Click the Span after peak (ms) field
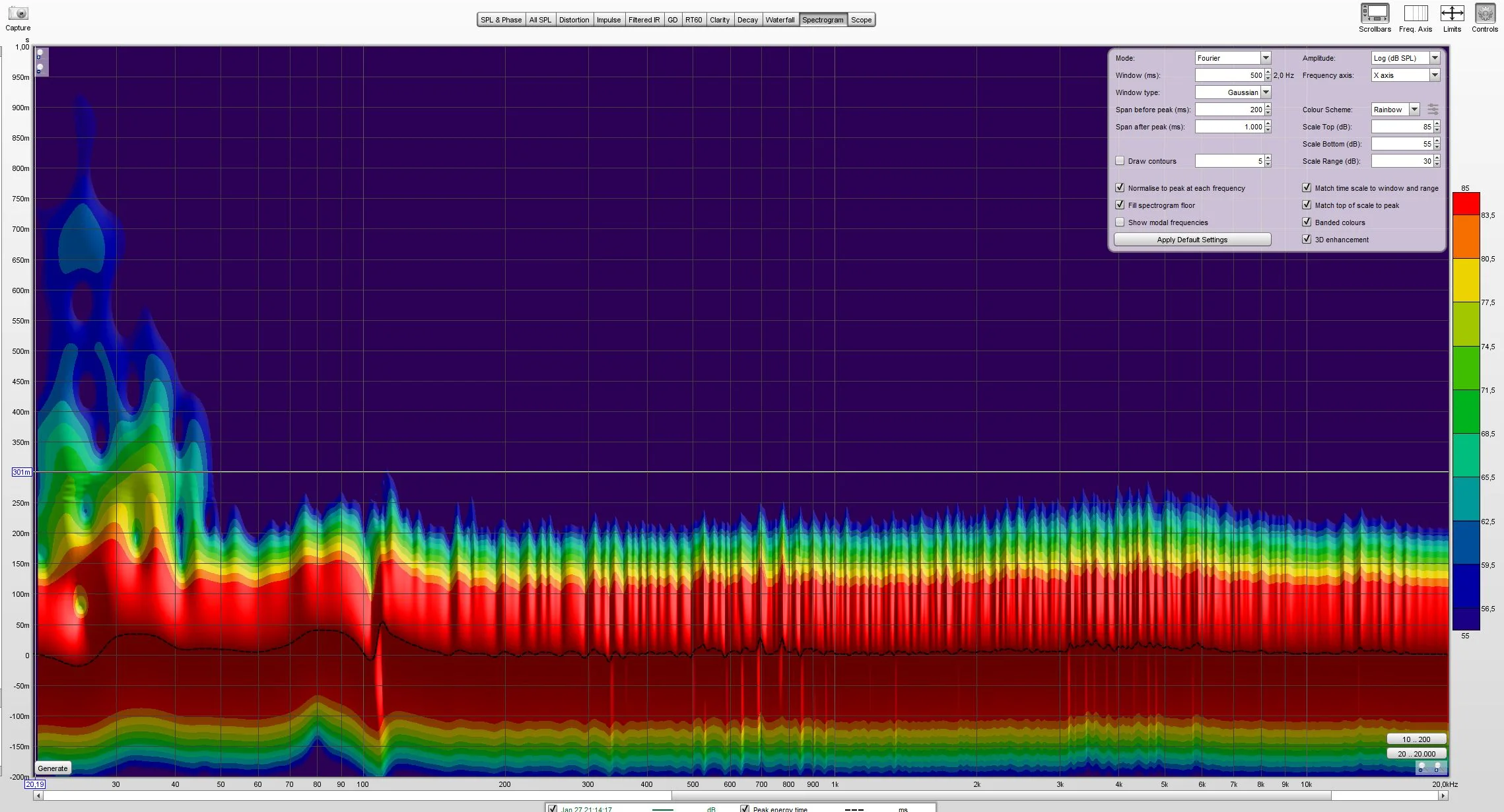Image resolution: width=1504 pixels, height=812 pixels. point(1229,127)
